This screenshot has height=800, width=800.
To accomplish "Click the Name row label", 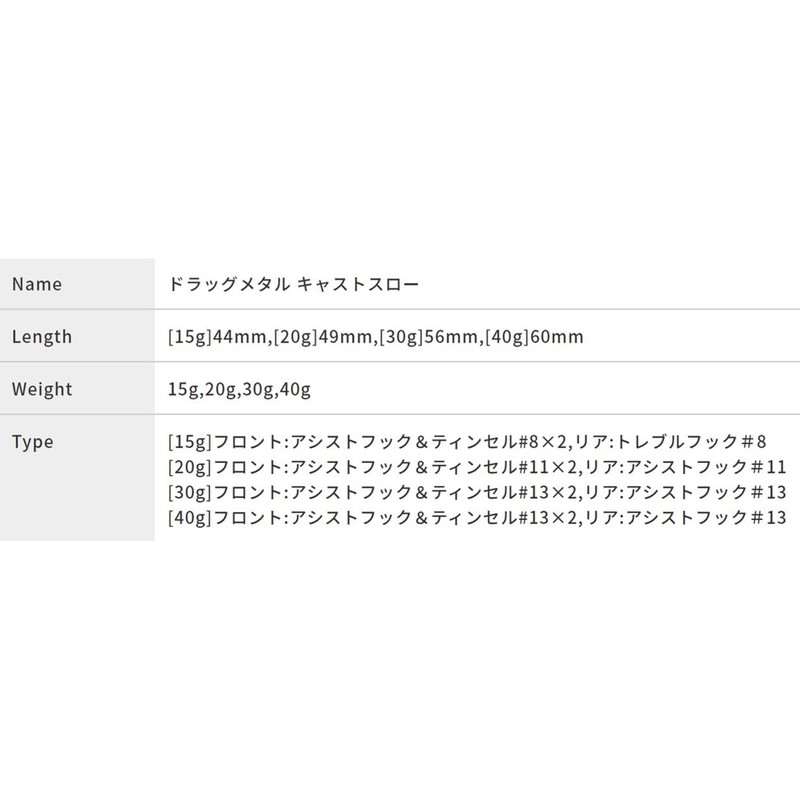I will click(37, 284).
